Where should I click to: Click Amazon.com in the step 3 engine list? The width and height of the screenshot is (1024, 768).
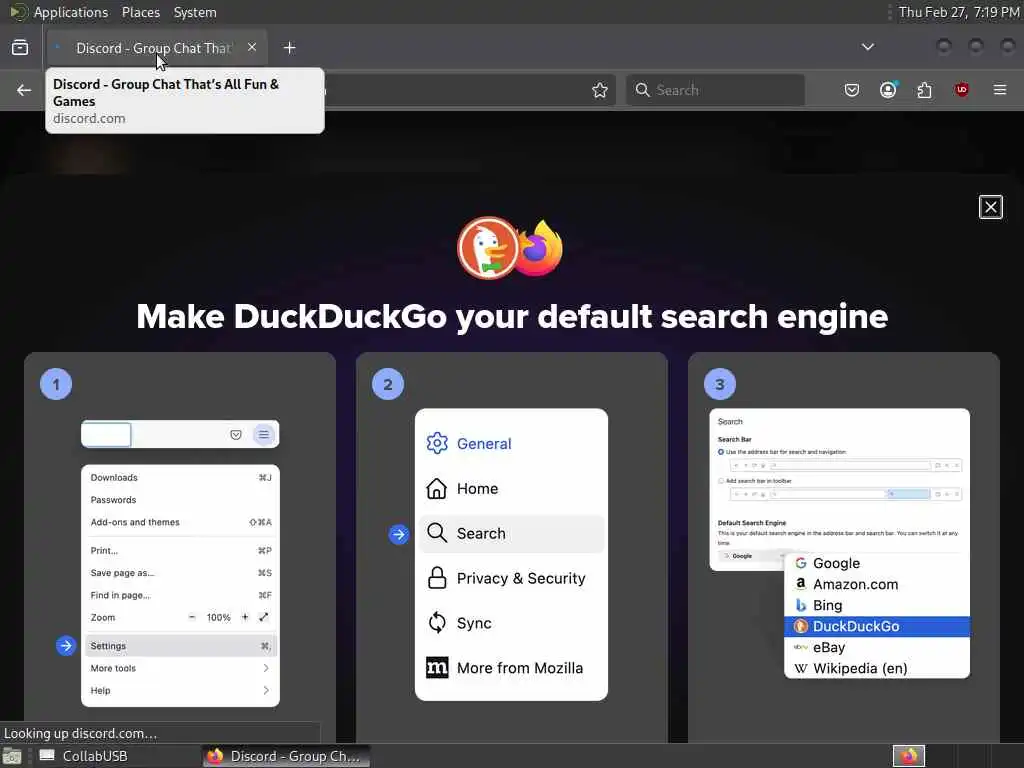click(x=877, y=584)
